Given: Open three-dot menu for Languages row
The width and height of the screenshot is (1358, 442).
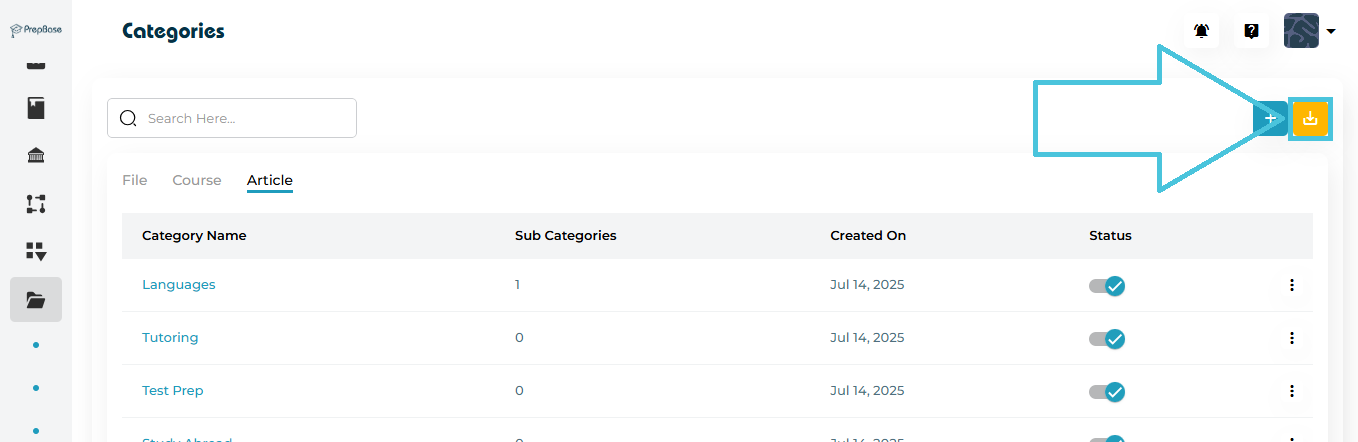Looking at the screenshot, I should (x=1291, y=285).
